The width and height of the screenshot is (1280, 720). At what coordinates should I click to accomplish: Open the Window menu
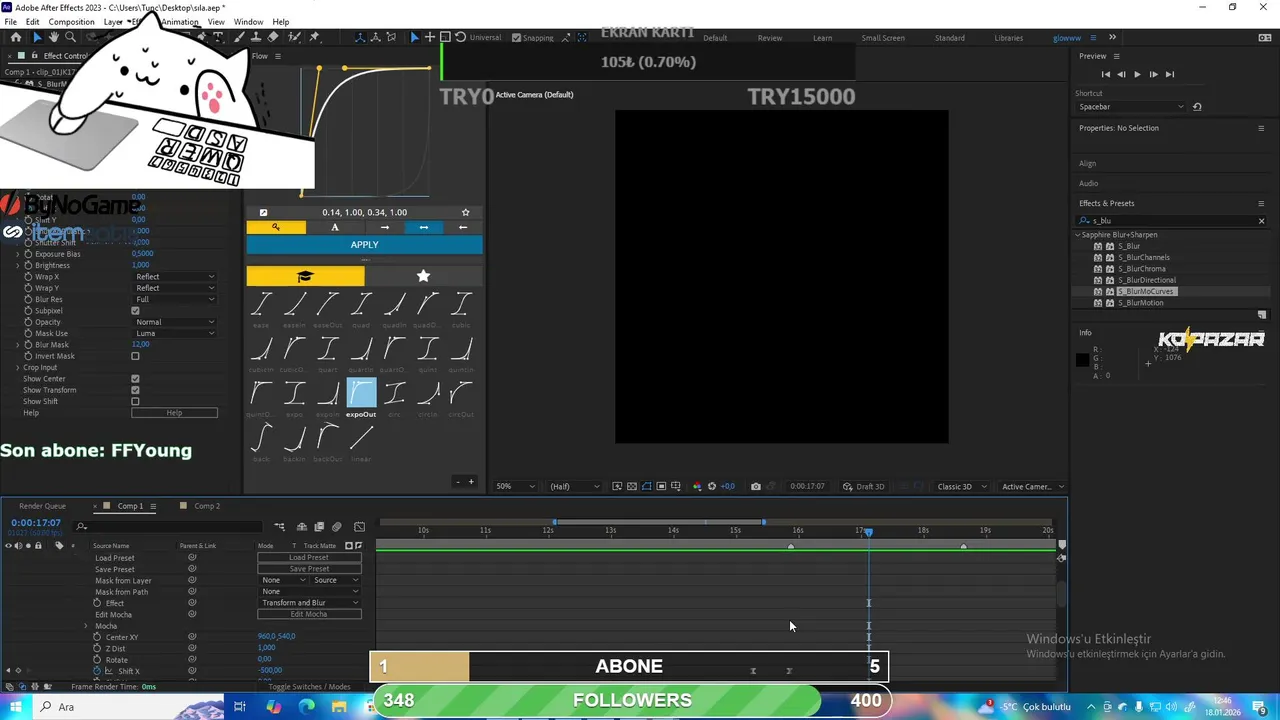tap(248, 22)
